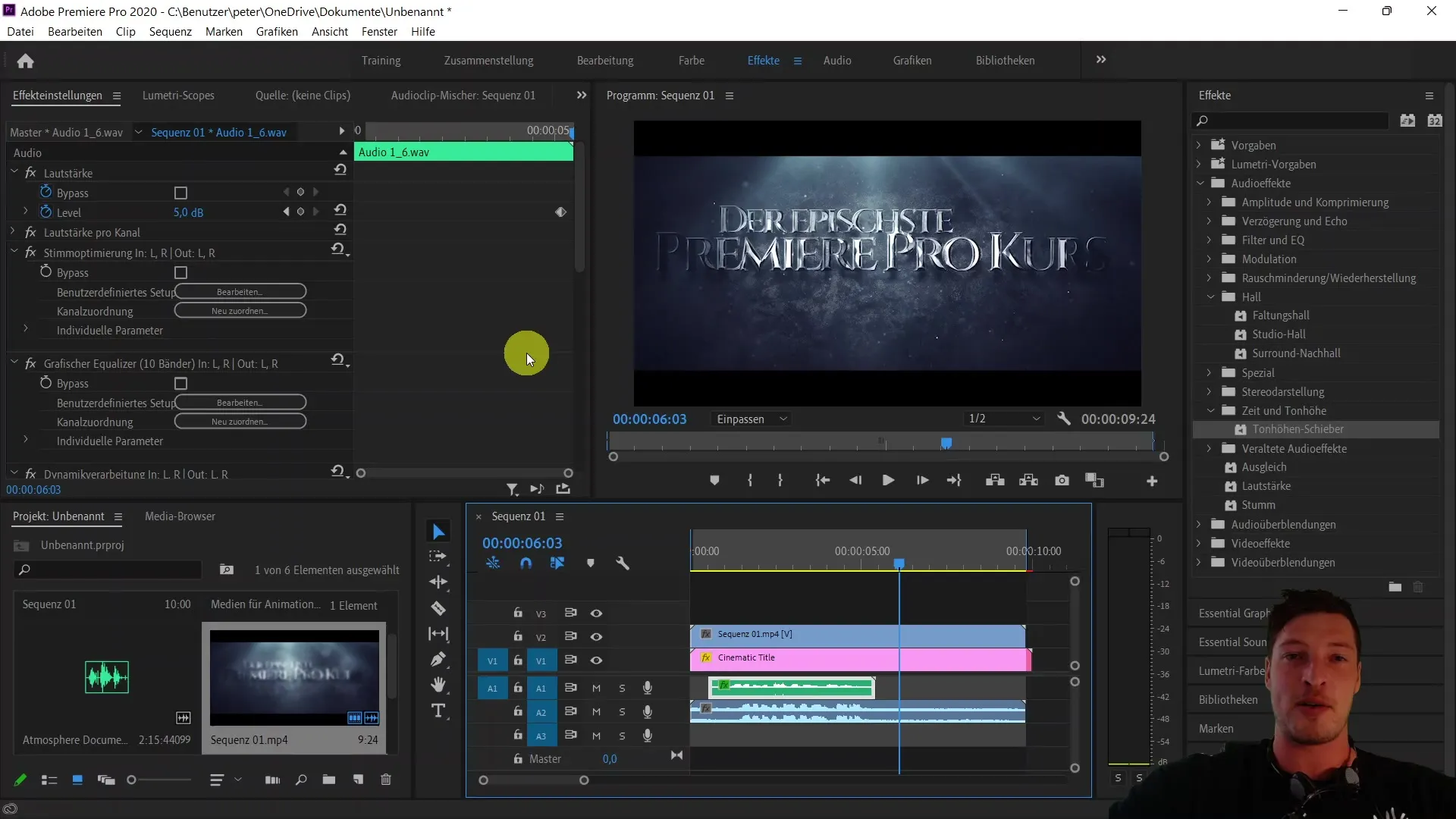The image size is (1456, 819).
Task: Click the Selection tool arrow in timeline
Action: [440, 530]
